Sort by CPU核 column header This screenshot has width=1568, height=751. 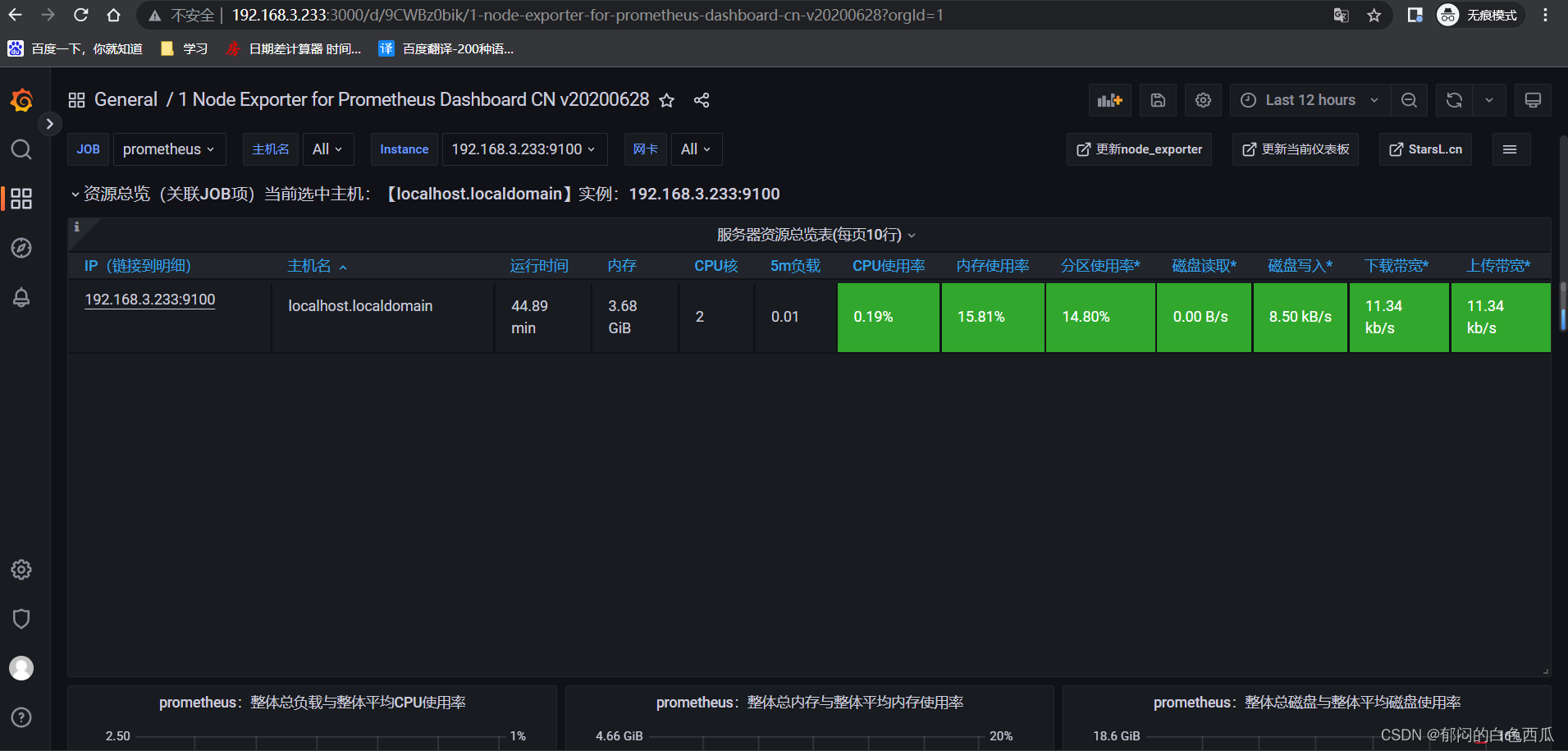click(x=716, y=266)
